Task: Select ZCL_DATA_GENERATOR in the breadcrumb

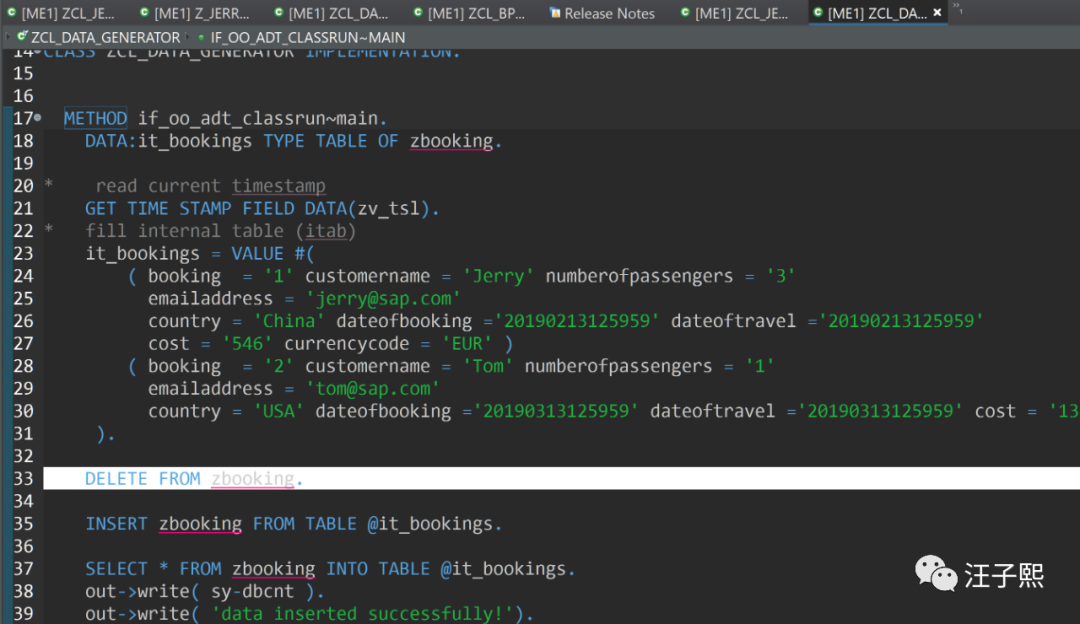Action: [105, 37]
